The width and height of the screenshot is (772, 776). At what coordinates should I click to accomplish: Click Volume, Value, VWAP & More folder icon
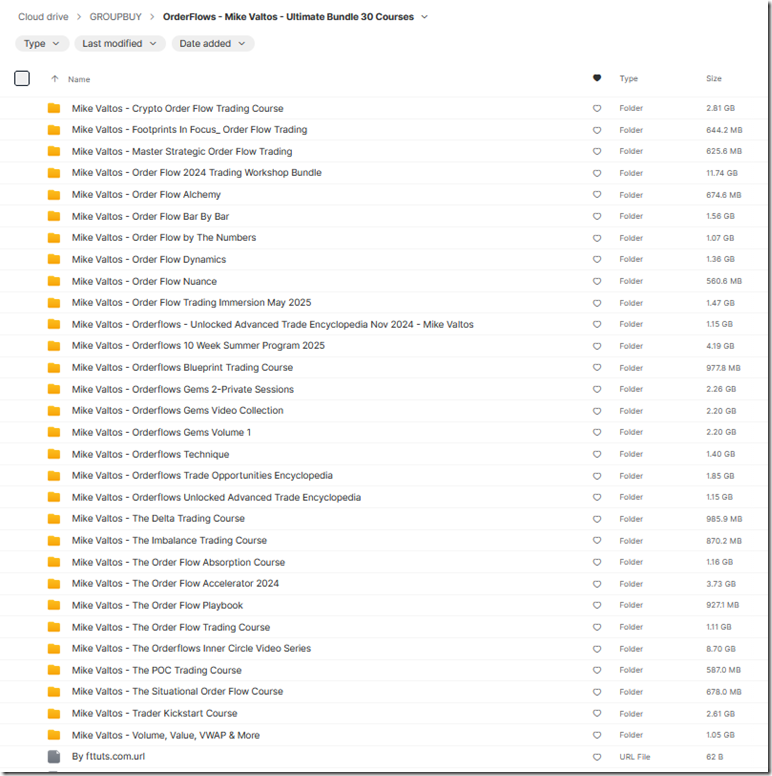[54, 735]
